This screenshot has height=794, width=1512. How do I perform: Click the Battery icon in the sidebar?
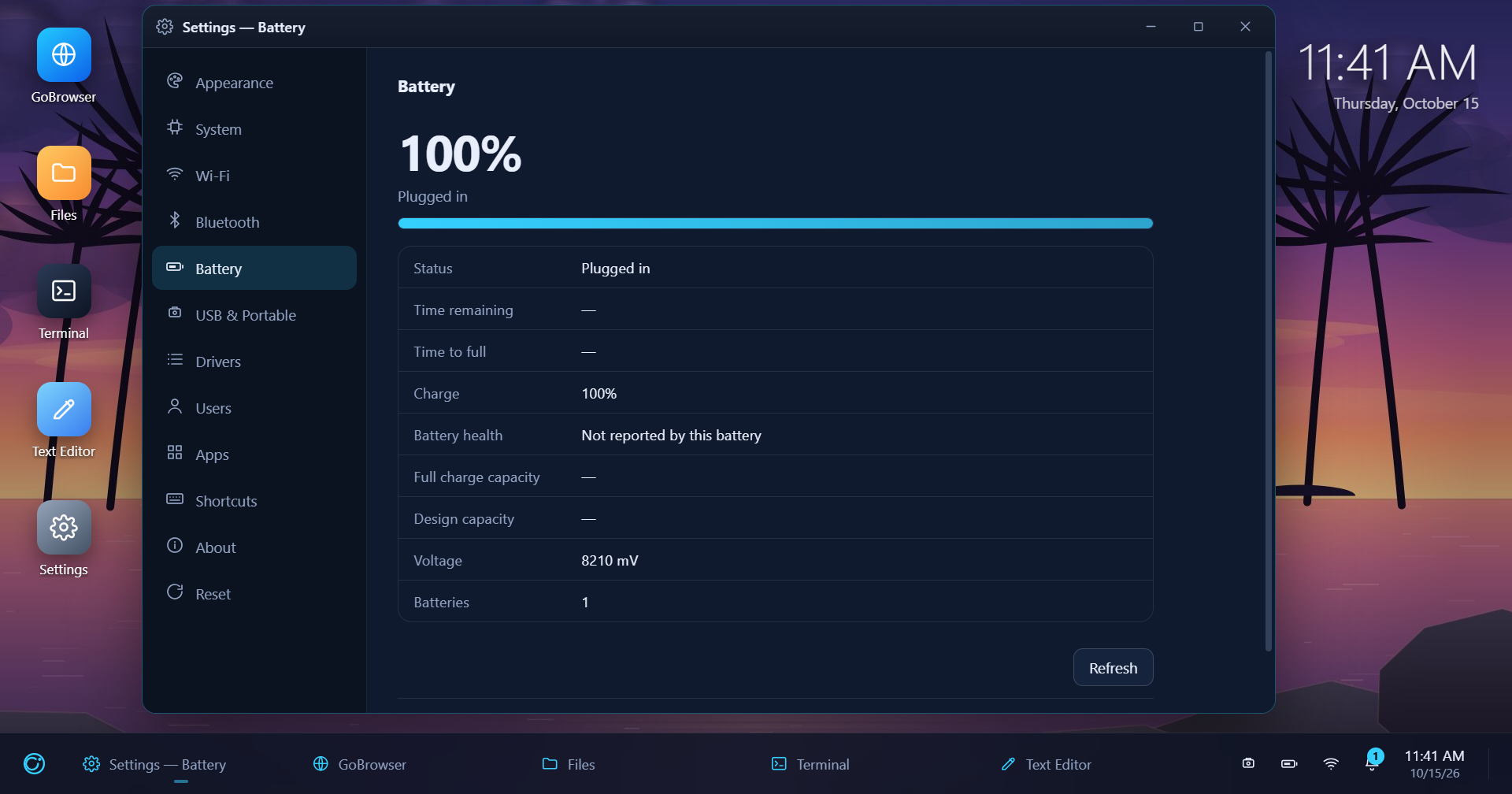pyautogui.click(x=175, y=268)
